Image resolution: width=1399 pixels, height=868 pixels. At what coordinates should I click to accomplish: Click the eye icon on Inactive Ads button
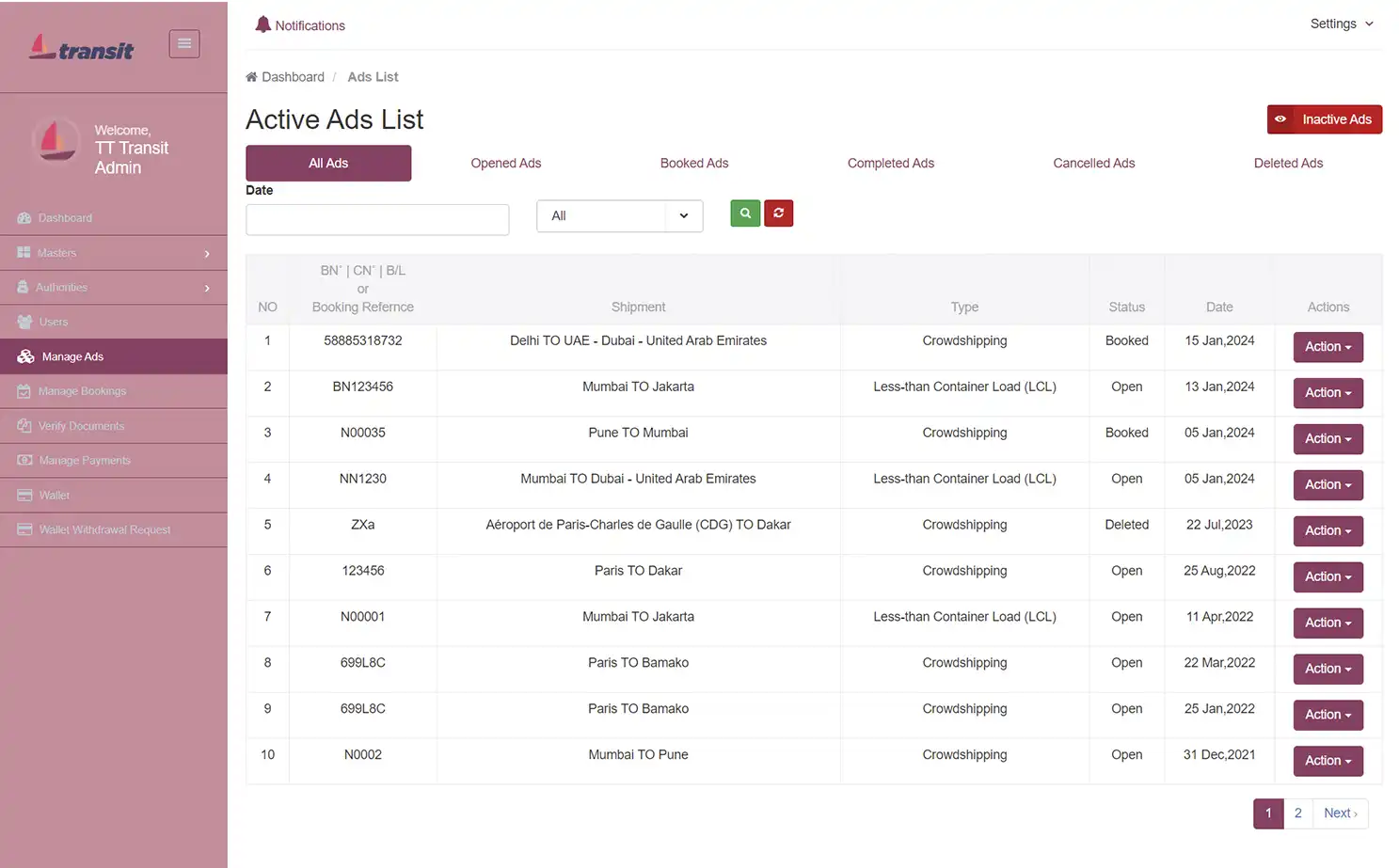1281,119
